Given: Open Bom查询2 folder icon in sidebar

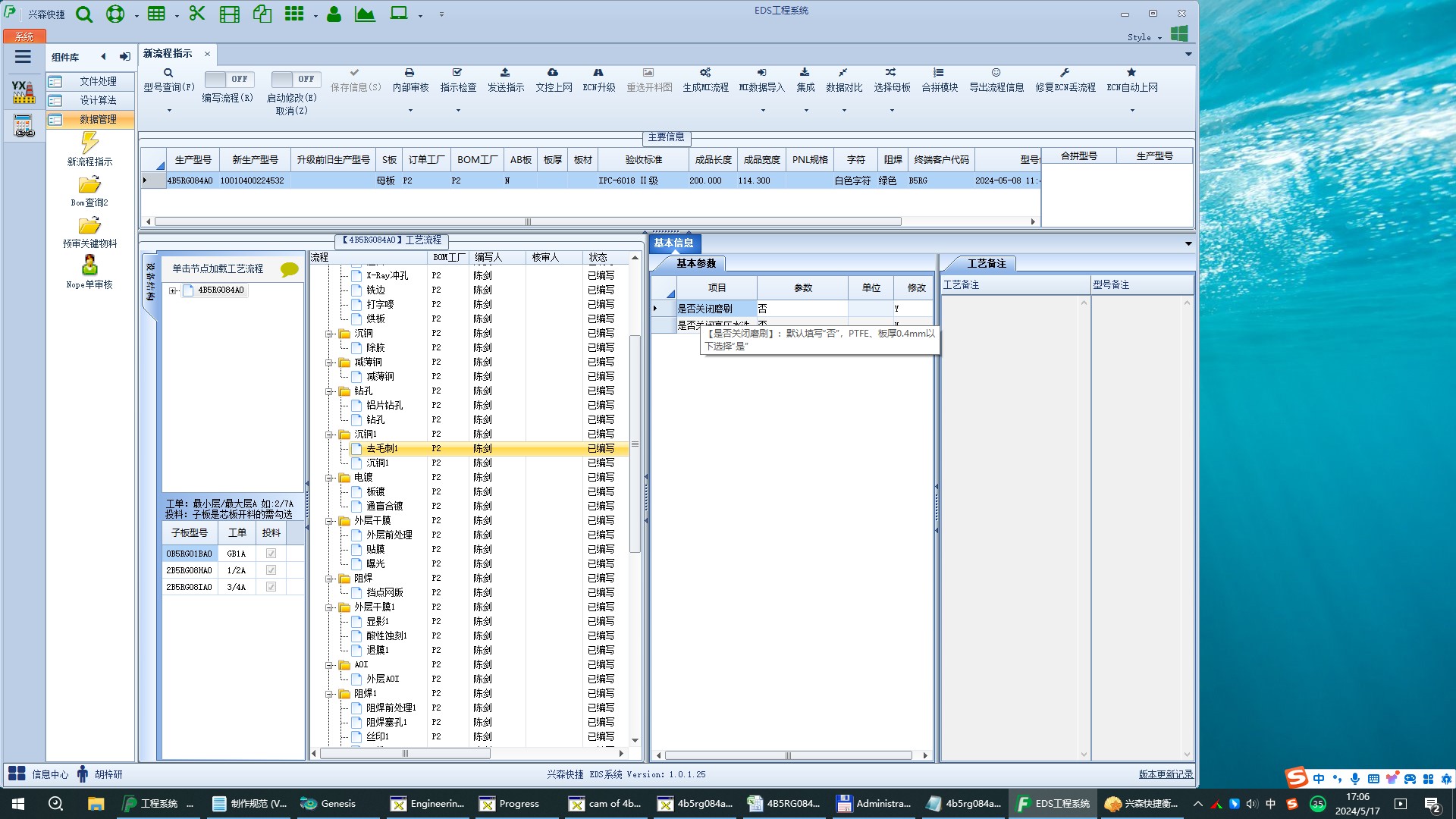Looking at the screenshot, I should 89,185.
